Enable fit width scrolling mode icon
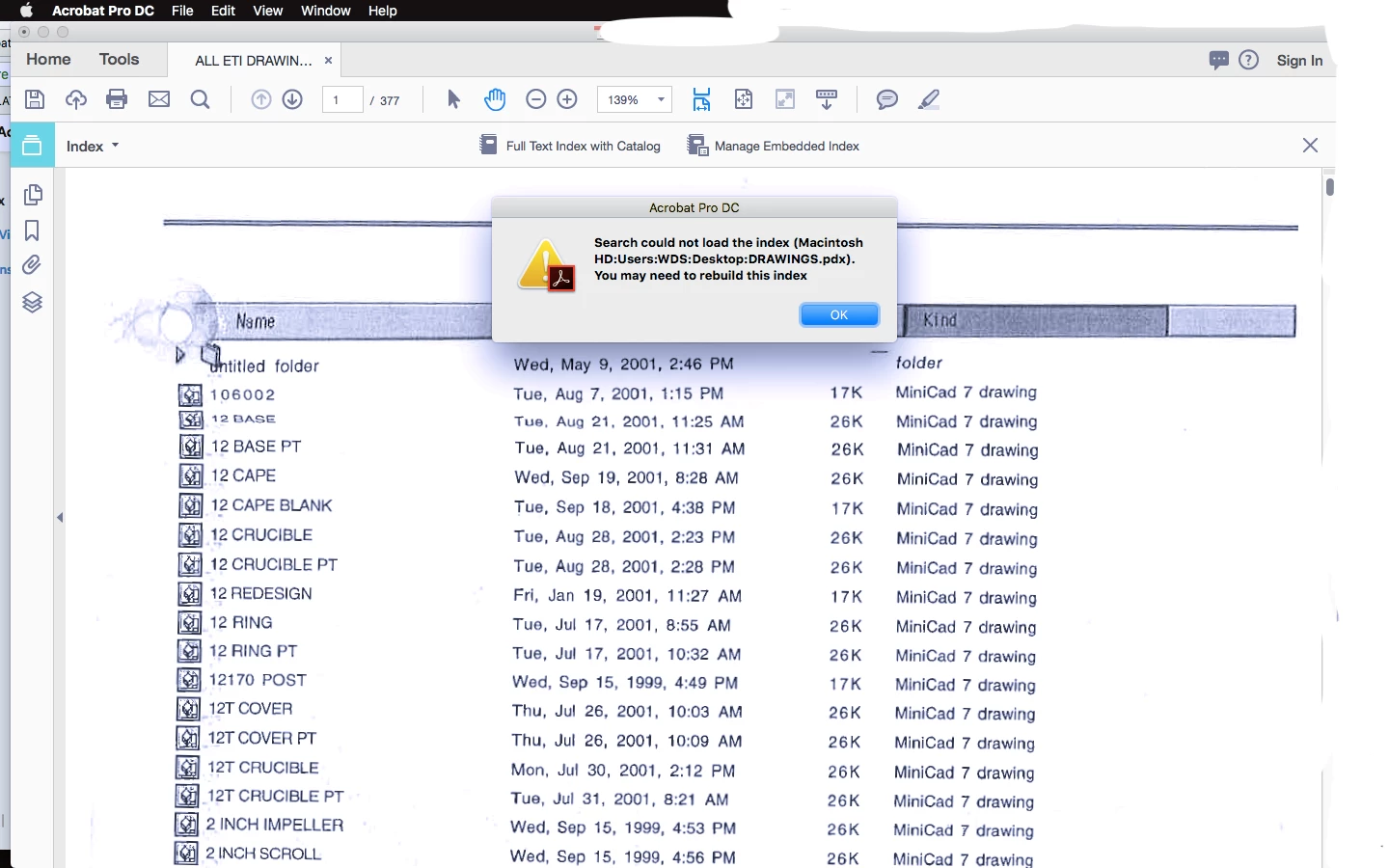Image resolution: width=1389 pixels, height=868 pixels. (x=701, y=99)
